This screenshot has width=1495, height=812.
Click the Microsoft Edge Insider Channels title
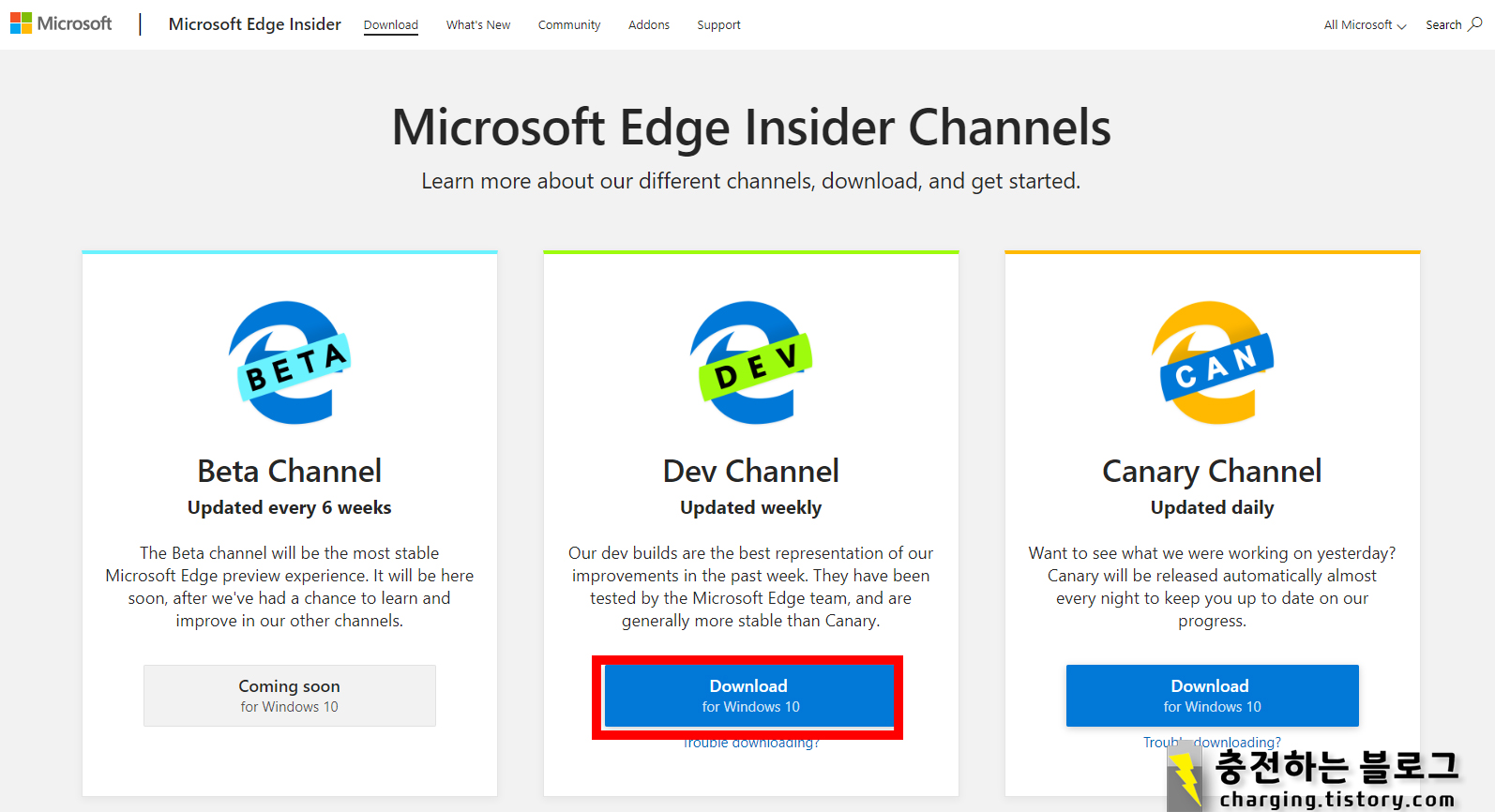coord(751,128)
